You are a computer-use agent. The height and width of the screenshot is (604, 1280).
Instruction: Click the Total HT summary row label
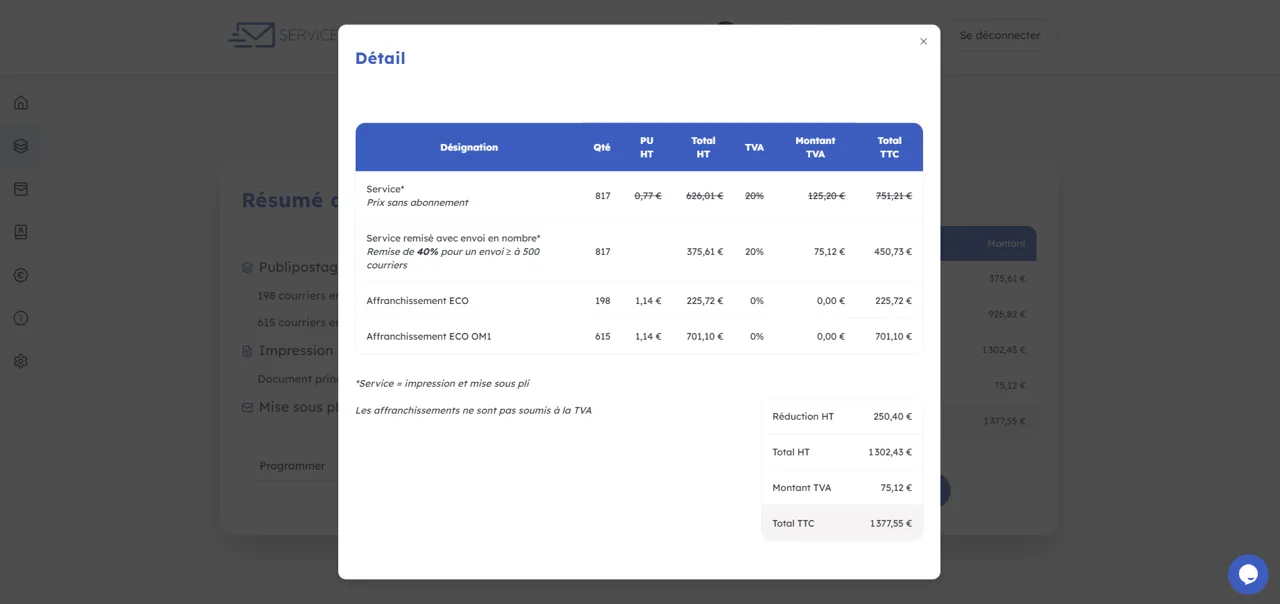[791, 453]
